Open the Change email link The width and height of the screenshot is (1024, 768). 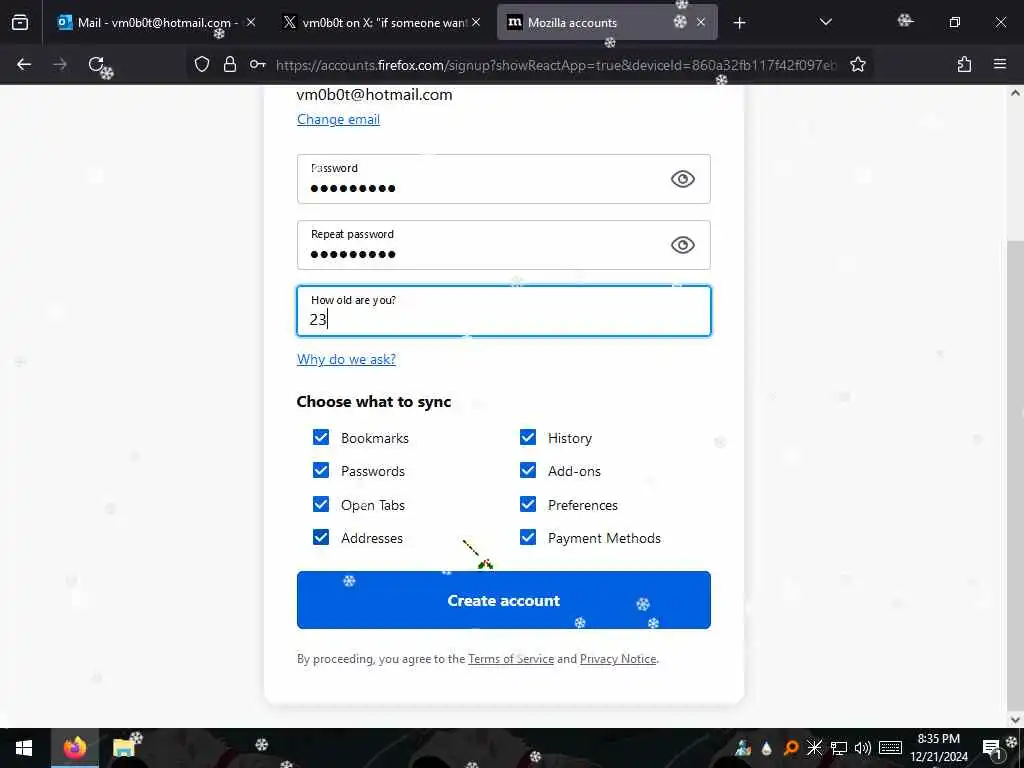tap(338, 120)
